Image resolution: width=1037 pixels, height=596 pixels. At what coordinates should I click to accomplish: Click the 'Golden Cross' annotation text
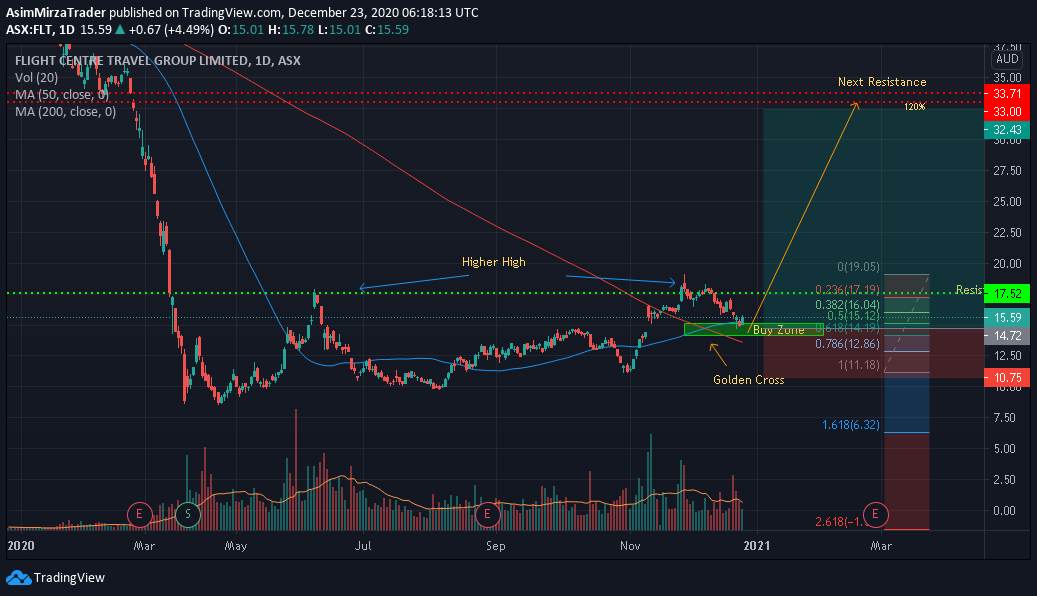coord(749,380)
